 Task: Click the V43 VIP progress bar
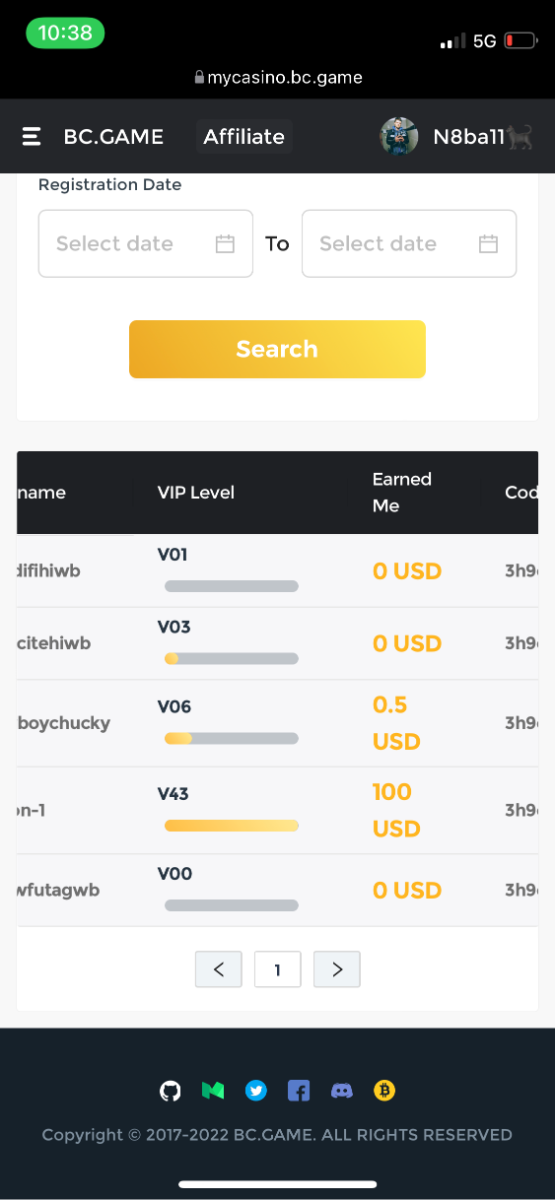click(x=231, y=826)
